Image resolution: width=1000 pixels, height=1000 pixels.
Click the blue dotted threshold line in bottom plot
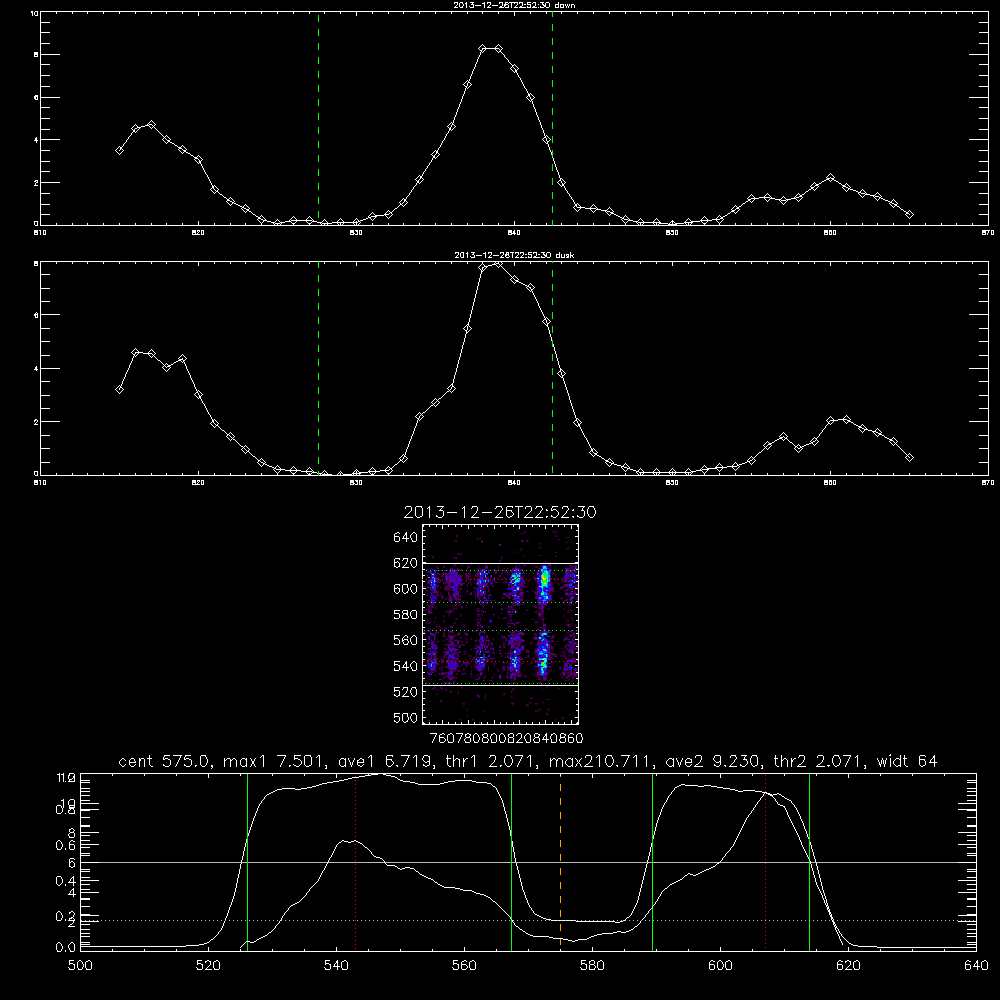tap(528, 920)
